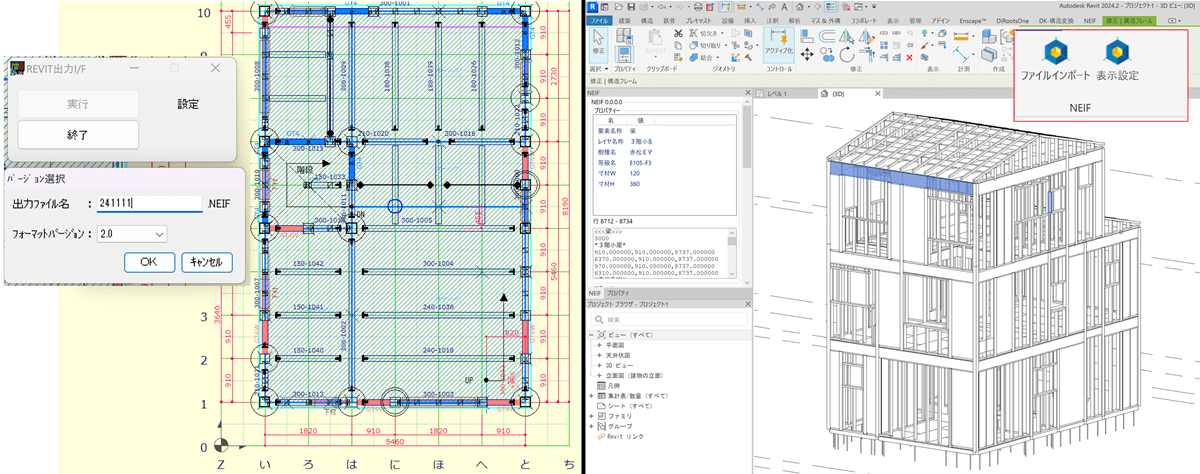Click the 出力ファイル名 text field
The height and width of the screenshot is (474, 1200).
coord(148,204)
